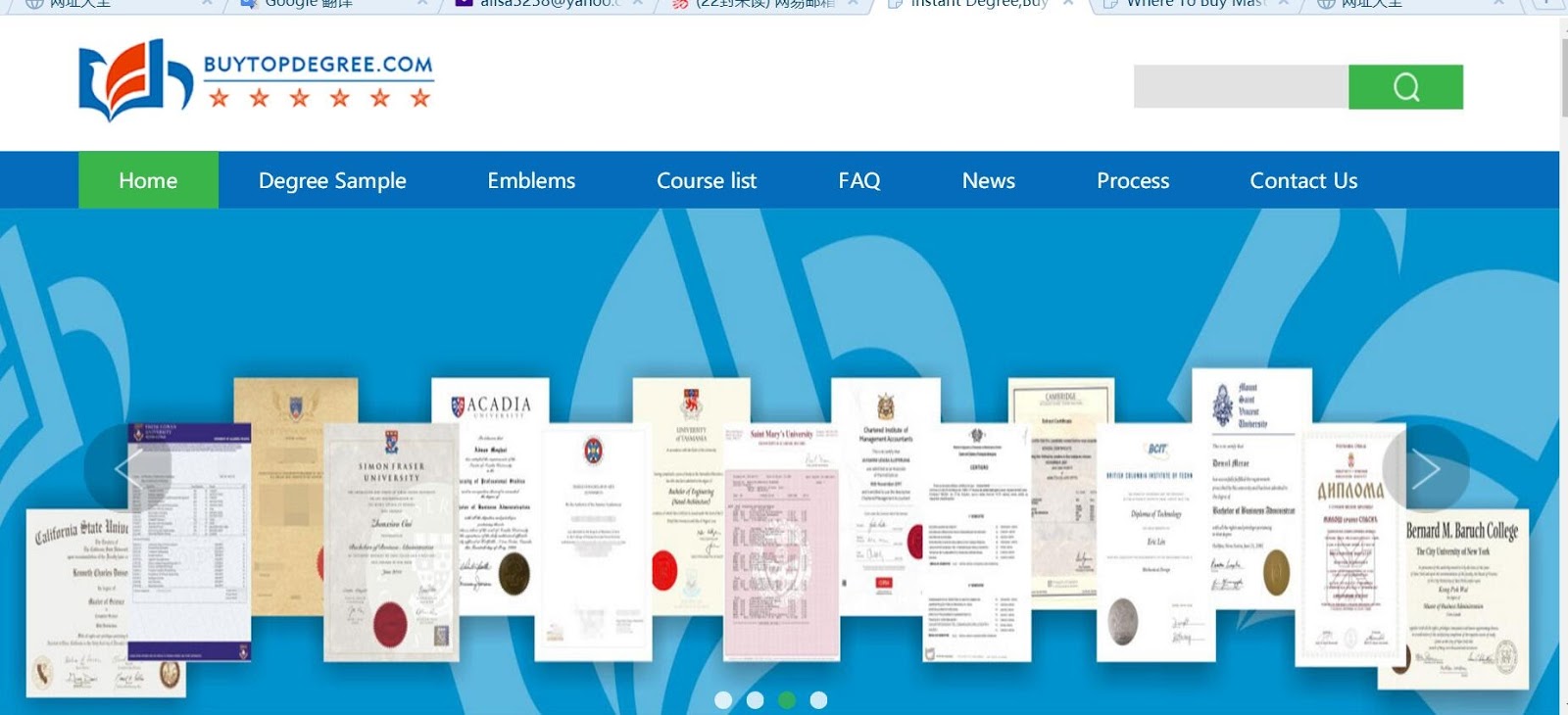Screen dimensions: 1568x715
Task: Select the first carousel dot
Action: 723,699
